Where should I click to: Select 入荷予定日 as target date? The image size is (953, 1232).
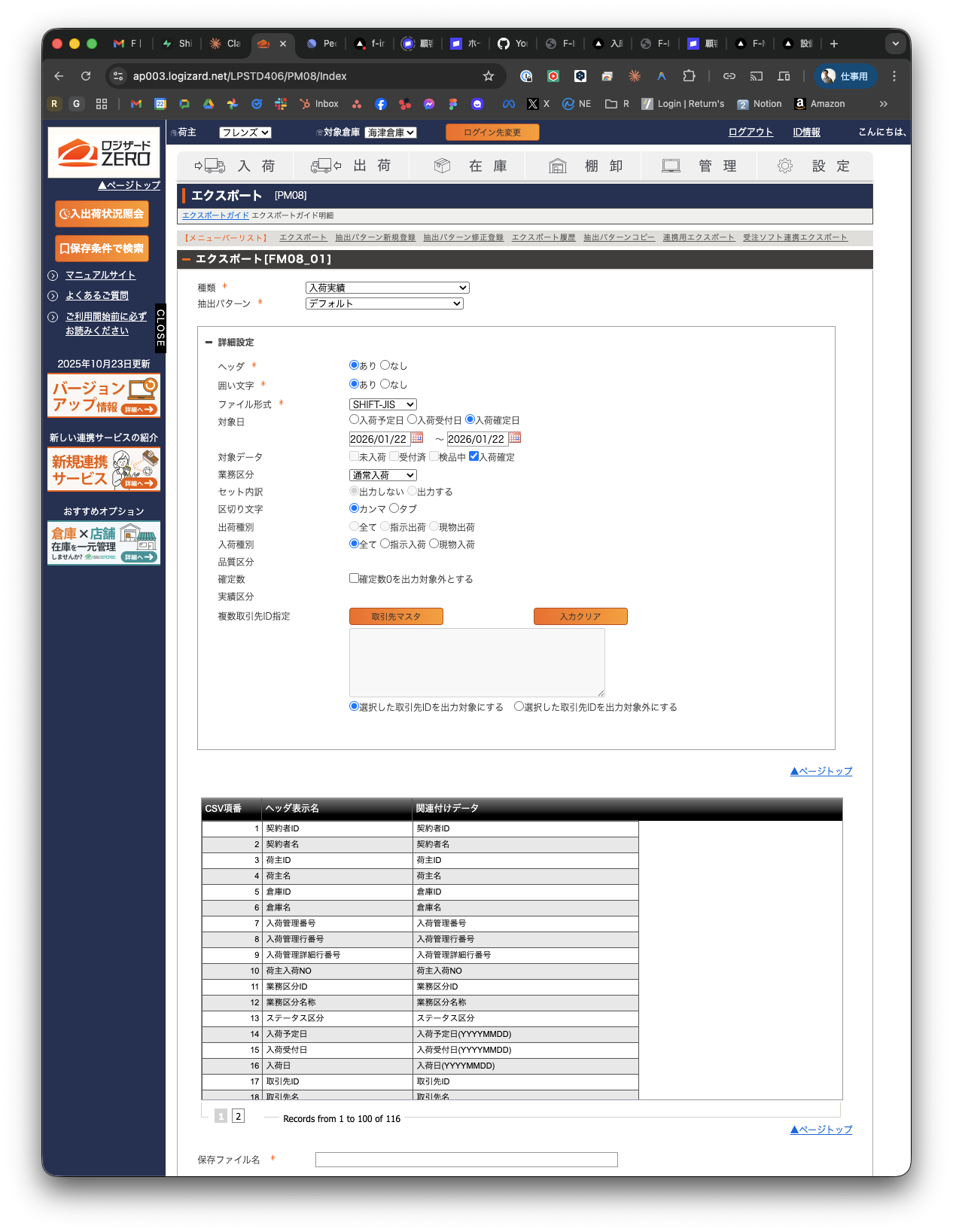354,419
